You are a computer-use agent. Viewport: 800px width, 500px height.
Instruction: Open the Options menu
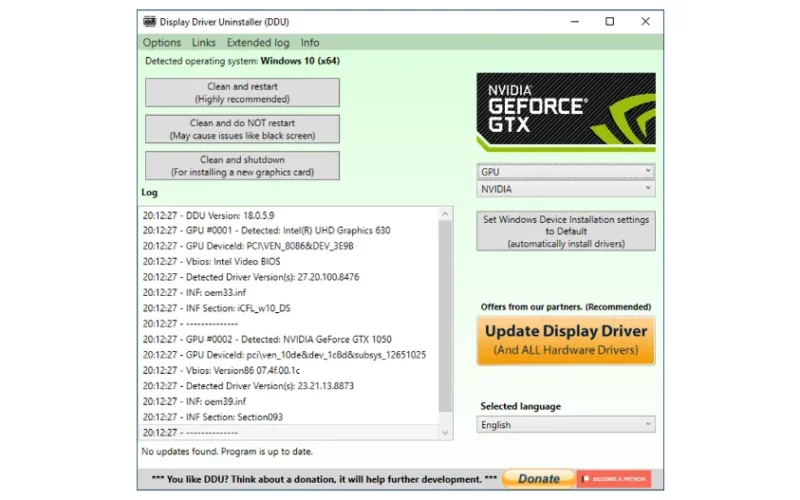[x=162, y=43]
